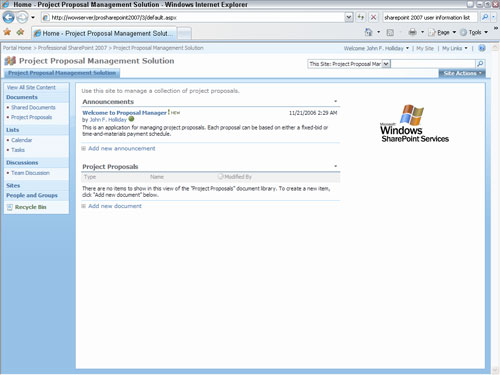This screenshot has width=500, height=375.
Task: Open Professional SharePoint 2007 breadcrumb link
Action: [x=72, y=48]
